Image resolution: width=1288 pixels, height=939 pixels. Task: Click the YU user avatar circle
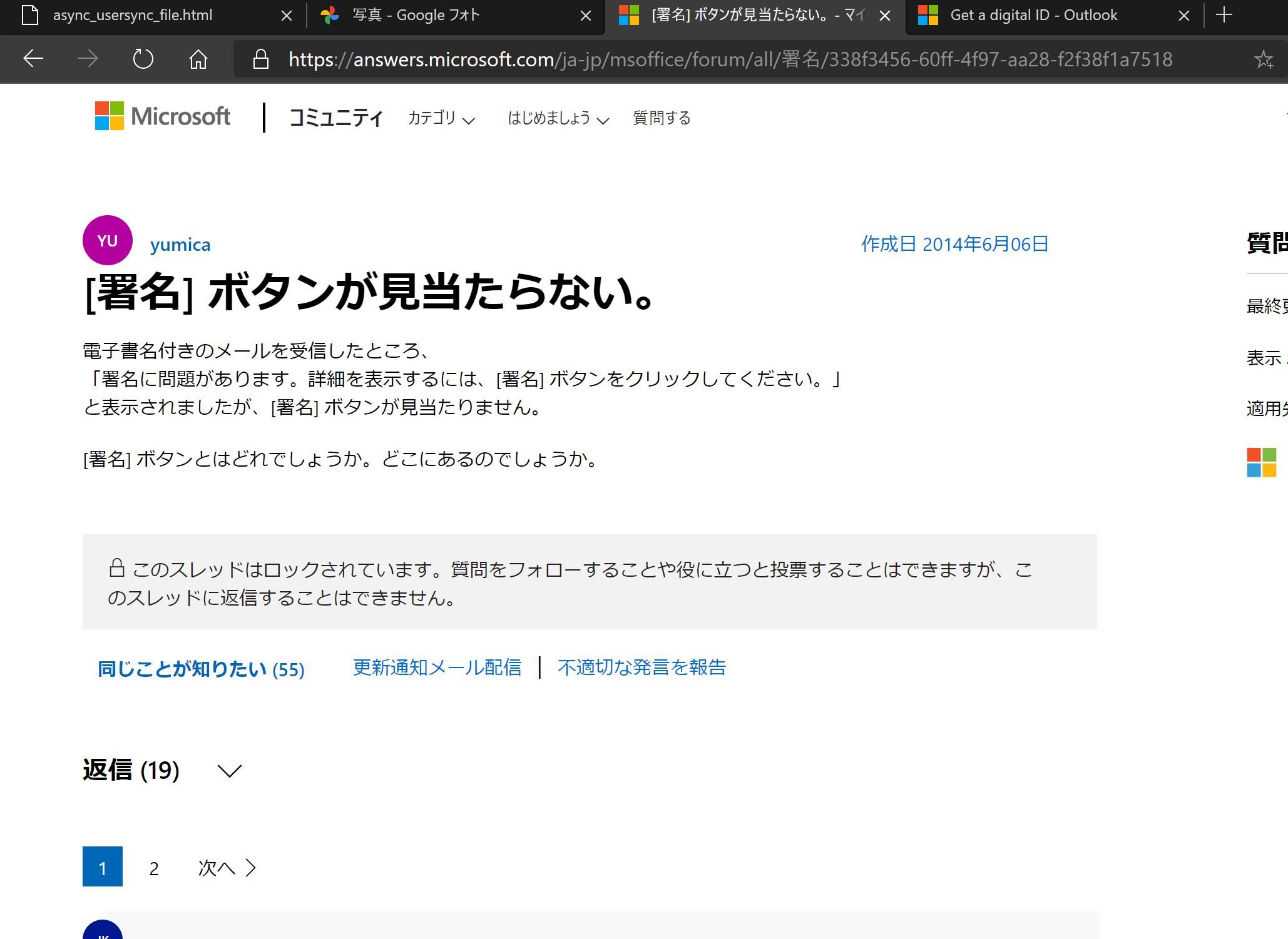point(108,240)
